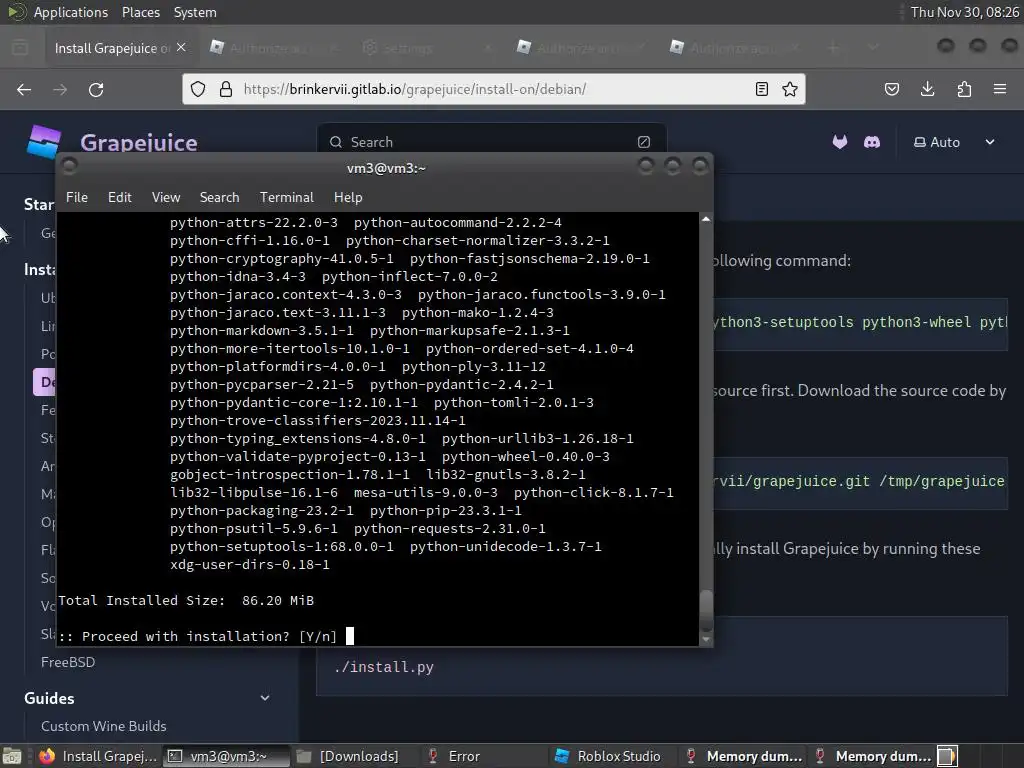Open the terminal Terminal menu
The height and width of the screenshot is (768, 1024).
coord(287,197)
